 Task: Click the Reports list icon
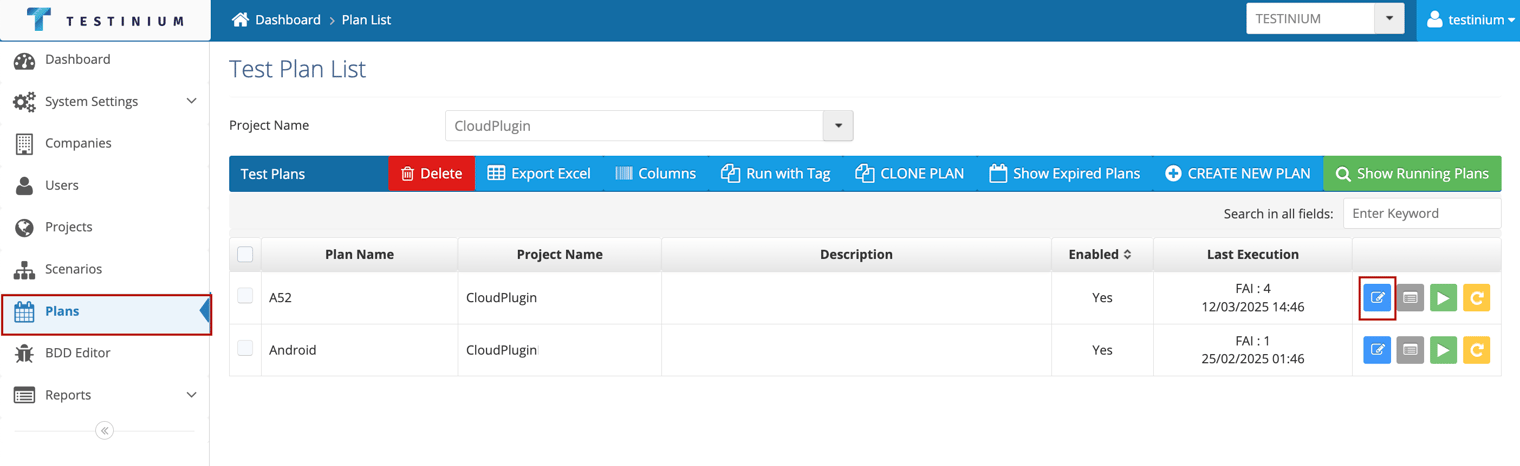[x=24, y=396]
